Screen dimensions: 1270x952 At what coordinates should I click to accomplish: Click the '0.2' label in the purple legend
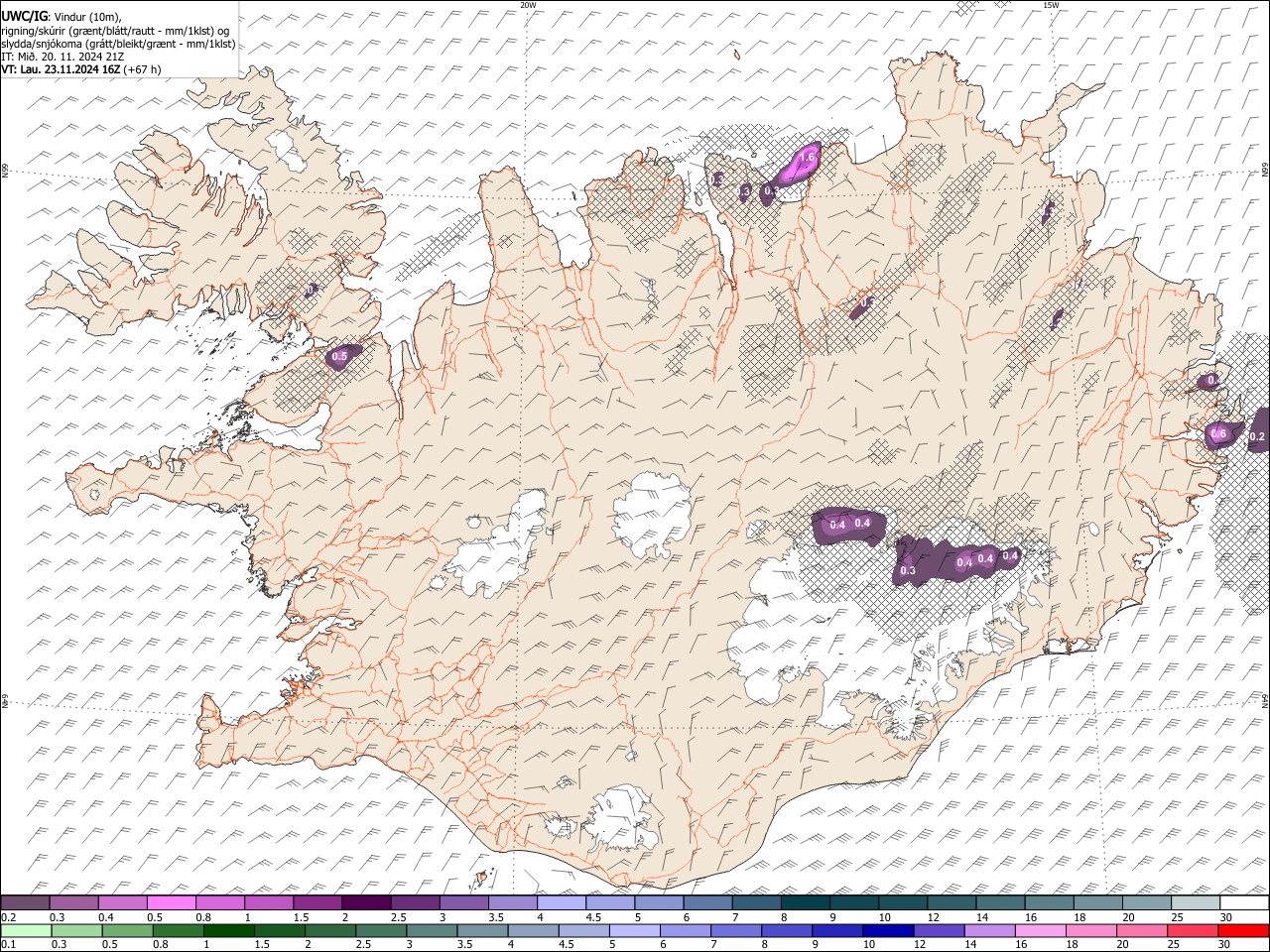click(8, 917)
